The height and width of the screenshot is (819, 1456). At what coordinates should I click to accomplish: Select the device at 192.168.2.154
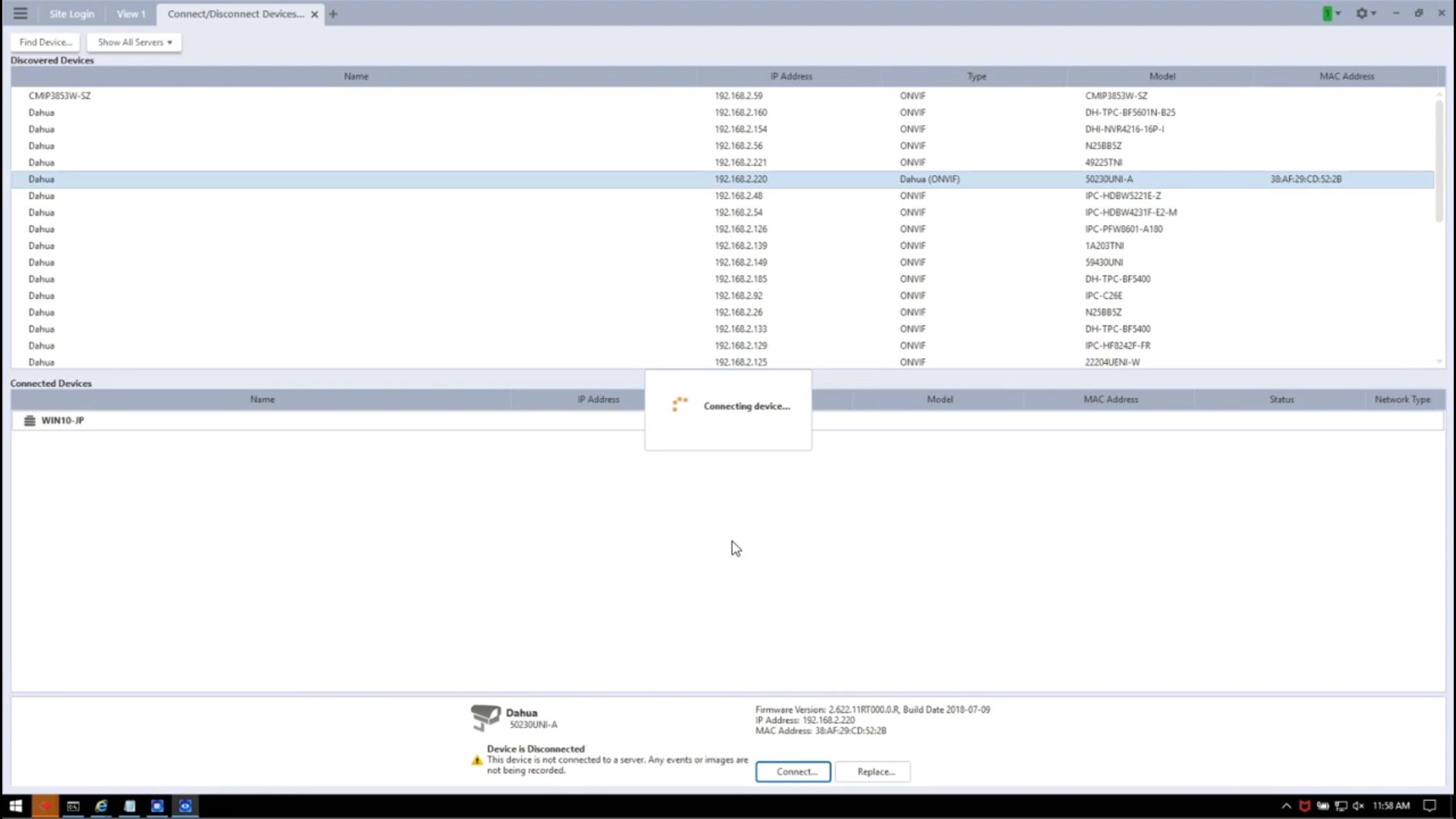(x=740, y=130)
